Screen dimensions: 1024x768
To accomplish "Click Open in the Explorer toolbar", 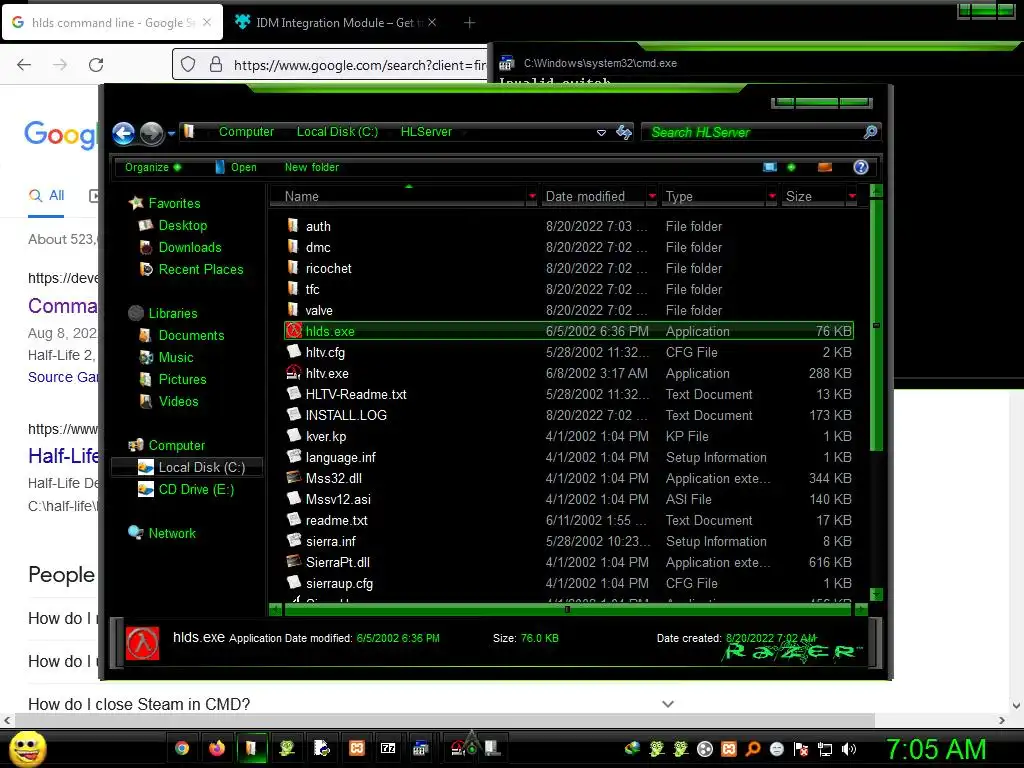I will tap(236, 167).
